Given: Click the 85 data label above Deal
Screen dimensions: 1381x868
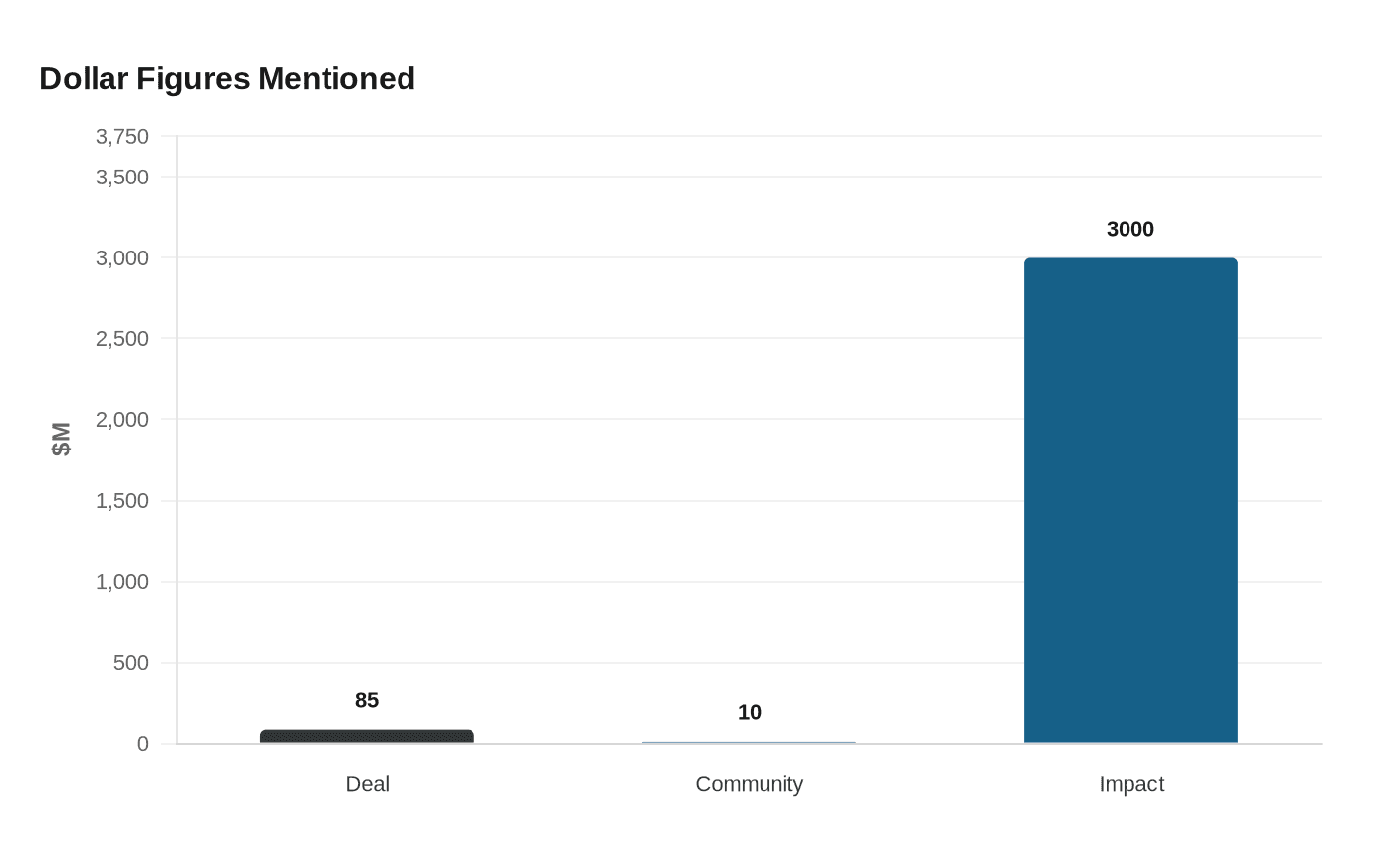Looking at the screenshot, I should click(x=367, y=700).
